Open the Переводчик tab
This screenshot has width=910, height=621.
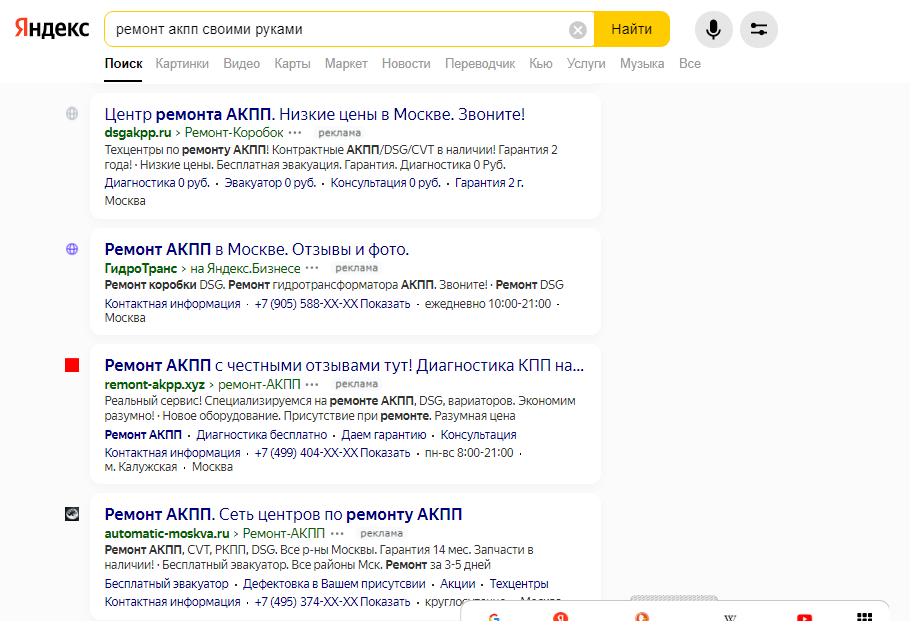(x=480, y=64)
